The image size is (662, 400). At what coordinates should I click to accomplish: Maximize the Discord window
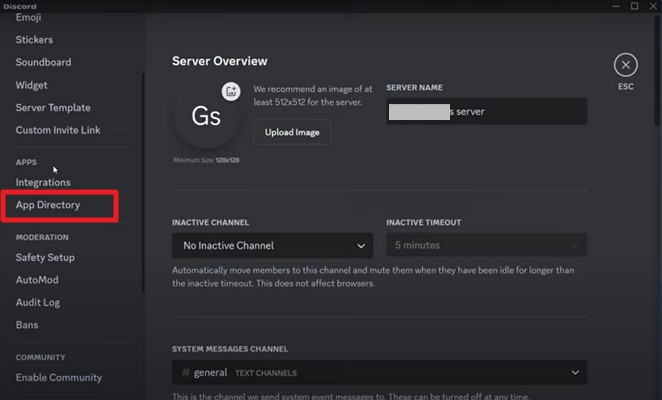[634, 6]
